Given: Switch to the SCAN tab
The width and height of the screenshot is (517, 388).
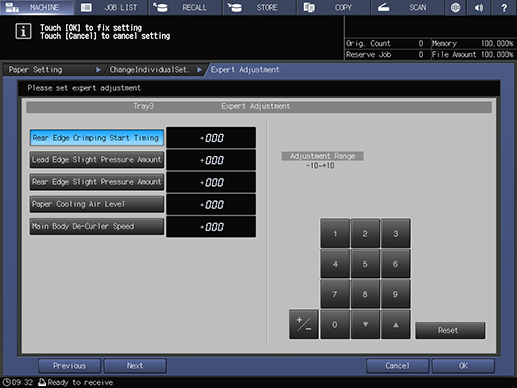Looking at the screenshot, I should pos(407,7).
